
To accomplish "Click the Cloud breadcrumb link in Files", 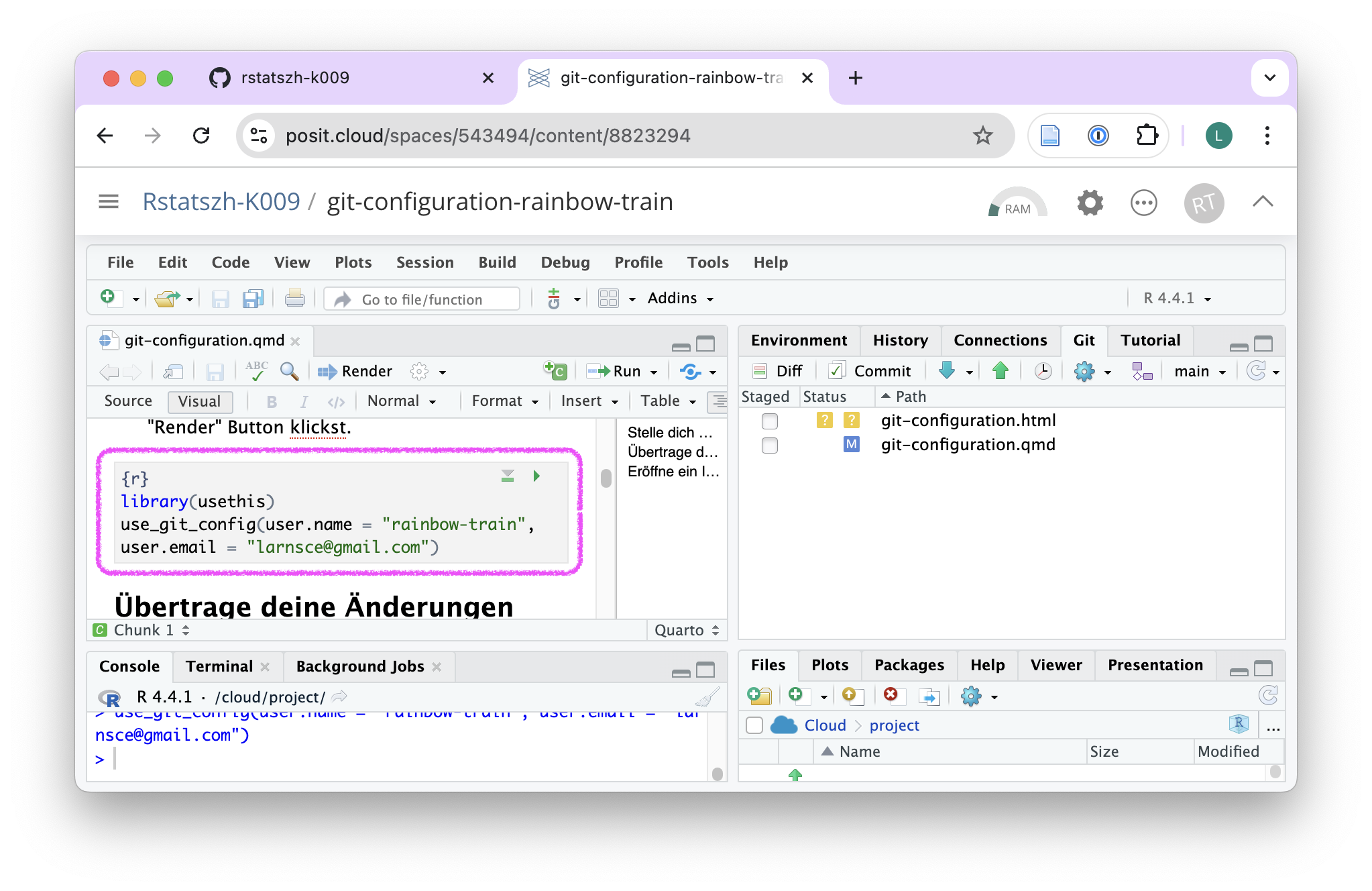I will click(825, 725).
